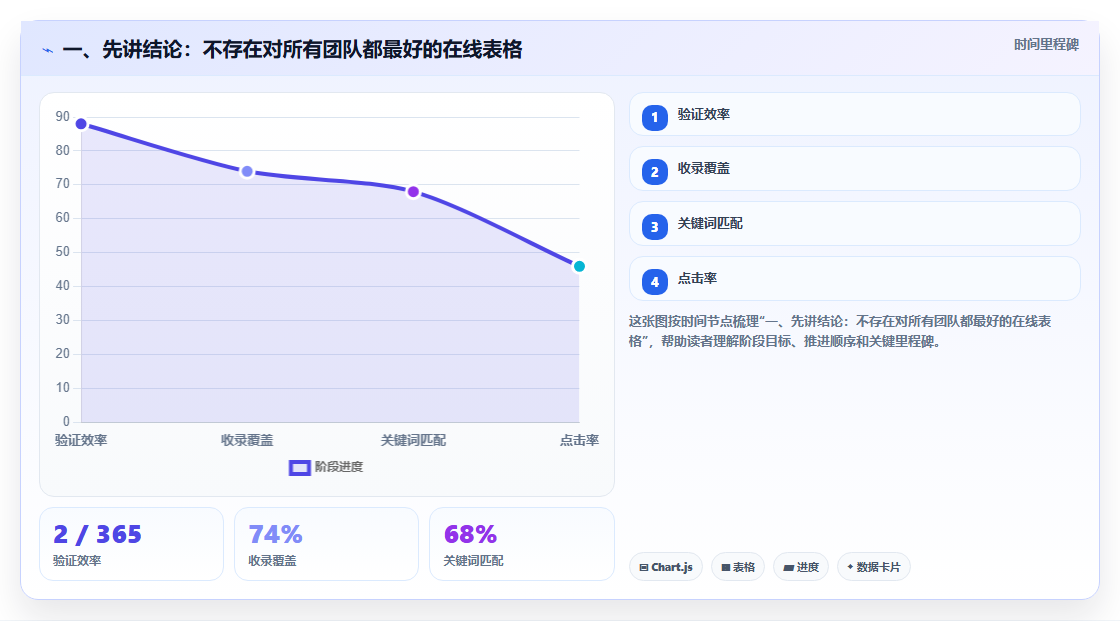
Task: Click the icon in the Chart.js tag
Action: [644, 567]
